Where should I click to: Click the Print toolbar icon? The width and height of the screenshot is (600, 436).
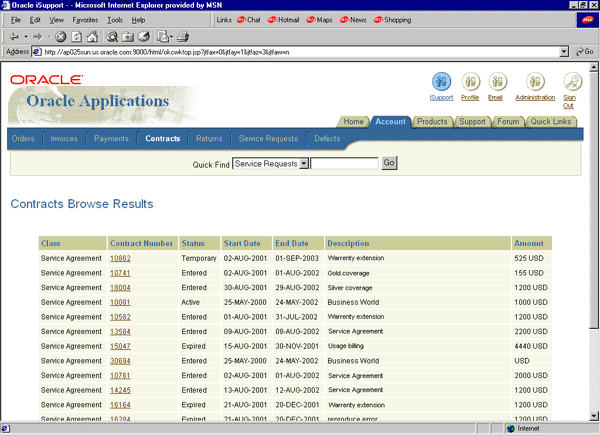(183, 37)
